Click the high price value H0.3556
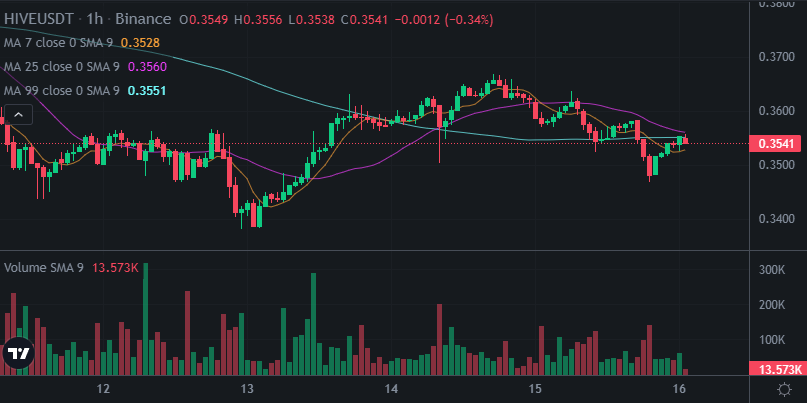The image size is (807, 403). tap(258, 20)
